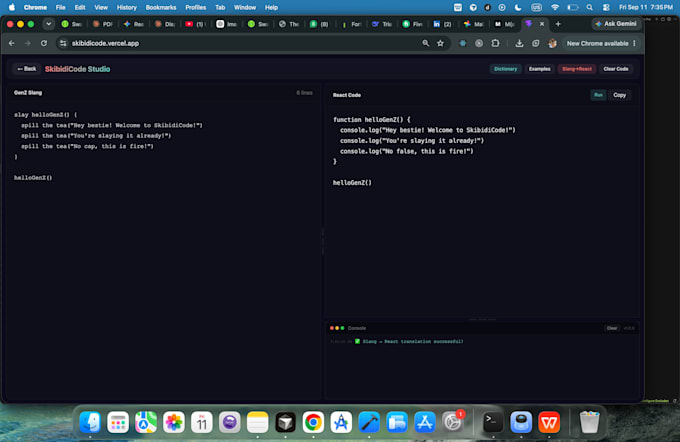Viewport: 680px width, 442px height.
Task: Open Notes from the Dock
Action: (258, 422)
